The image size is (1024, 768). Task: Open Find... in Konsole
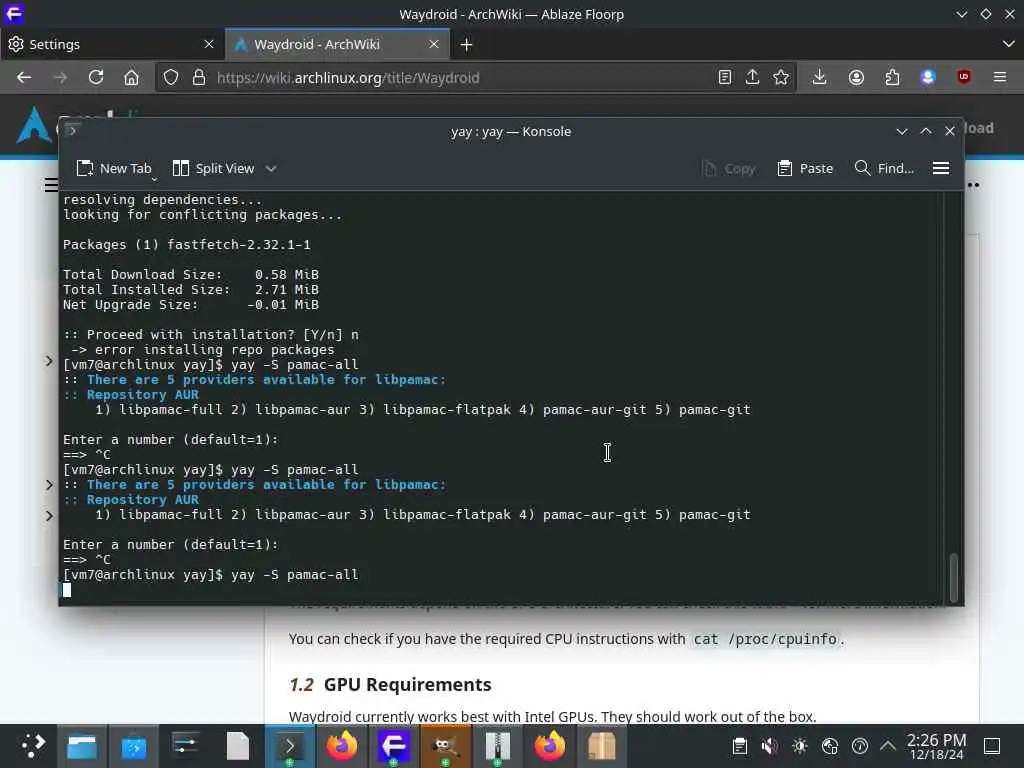point(884,168)
